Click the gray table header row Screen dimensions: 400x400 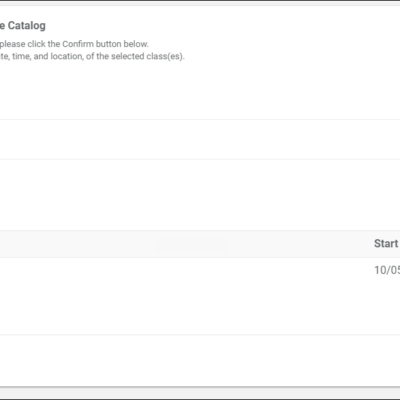point(200,244)
